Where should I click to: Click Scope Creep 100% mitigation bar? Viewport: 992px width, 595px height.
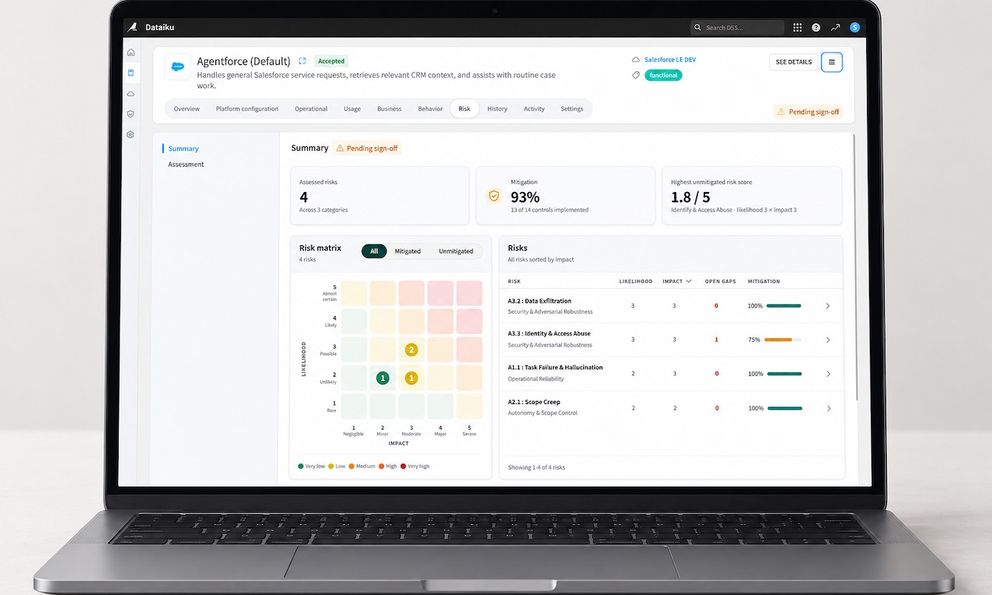coord(784,408)
